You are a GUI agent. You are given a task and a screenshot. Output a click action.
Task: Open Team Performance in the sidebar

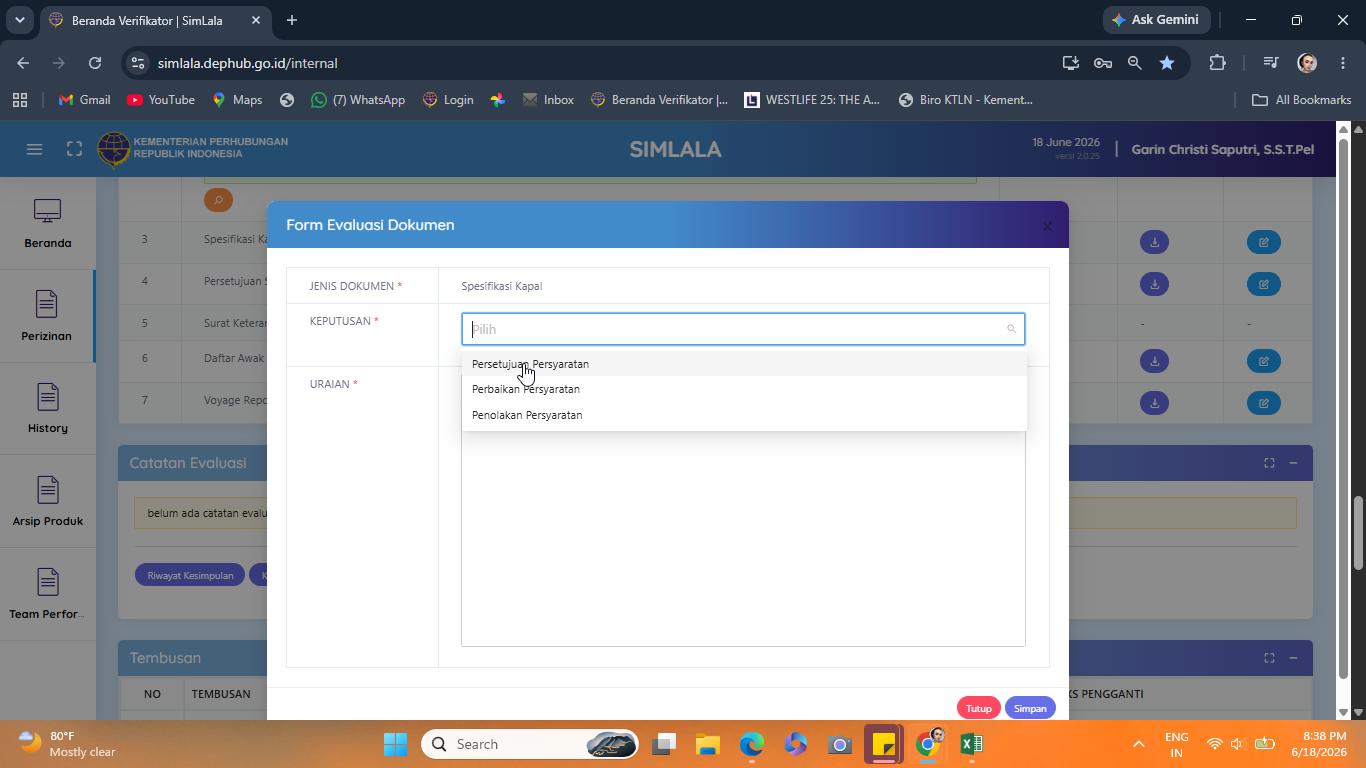click(x=47, y=595)
